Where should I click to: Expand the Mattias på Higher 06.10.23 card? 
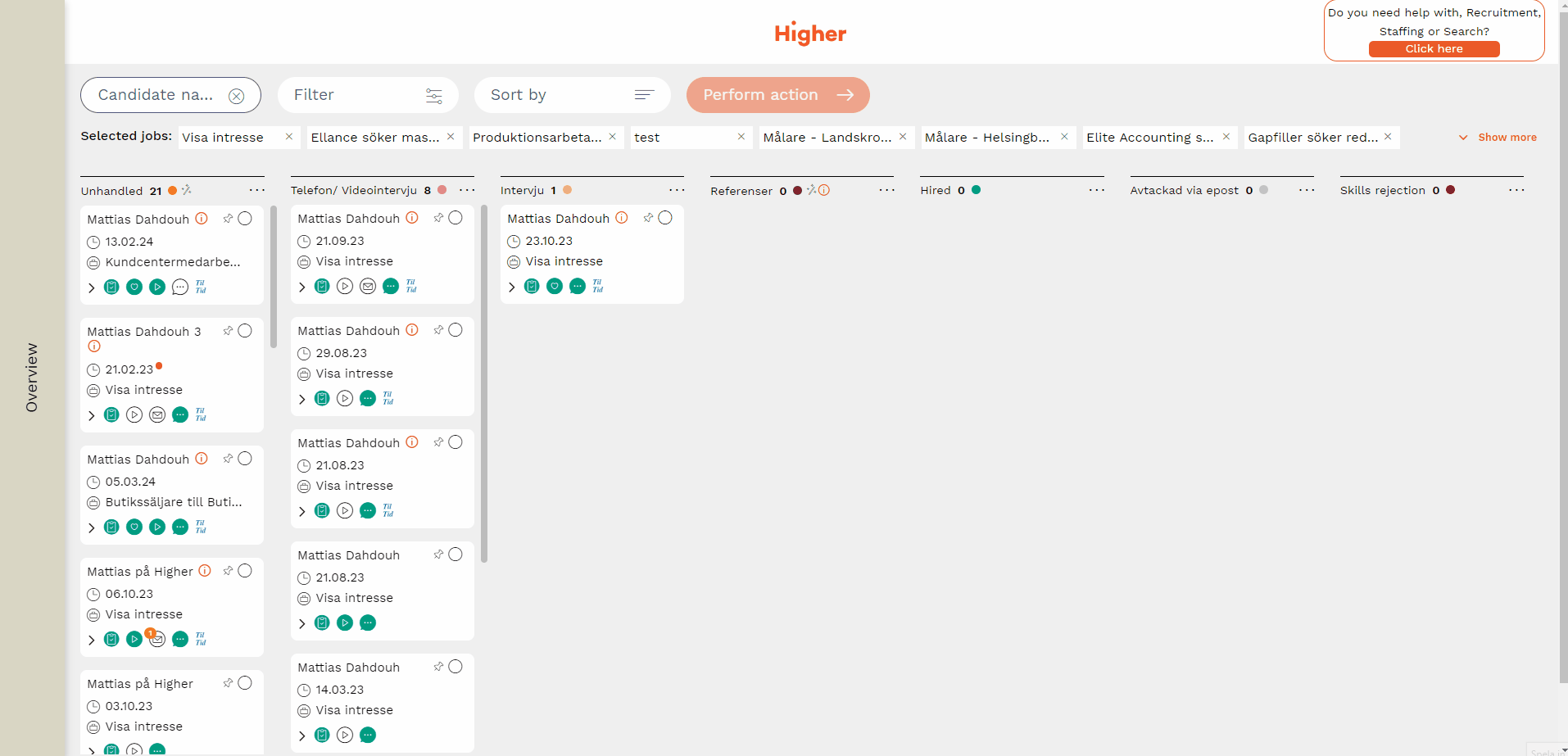click(92, 640)
